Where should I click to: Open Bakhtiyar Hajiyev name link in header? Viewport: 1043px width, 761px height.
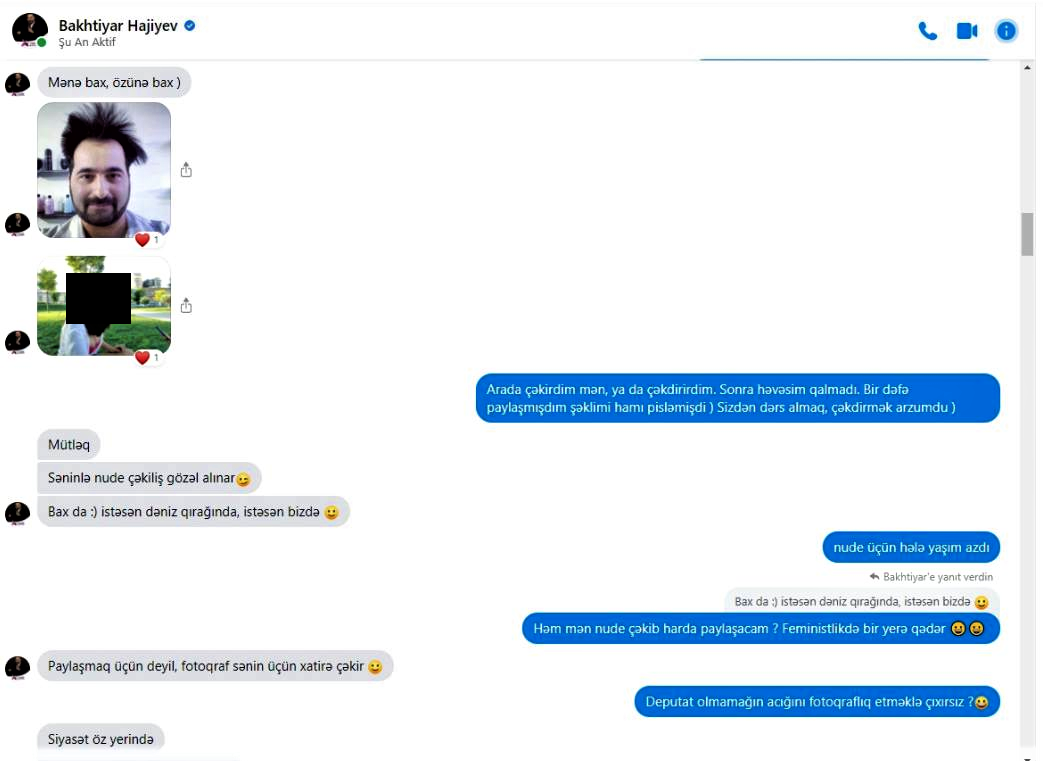pyautogui.click(x=118, y=25)
